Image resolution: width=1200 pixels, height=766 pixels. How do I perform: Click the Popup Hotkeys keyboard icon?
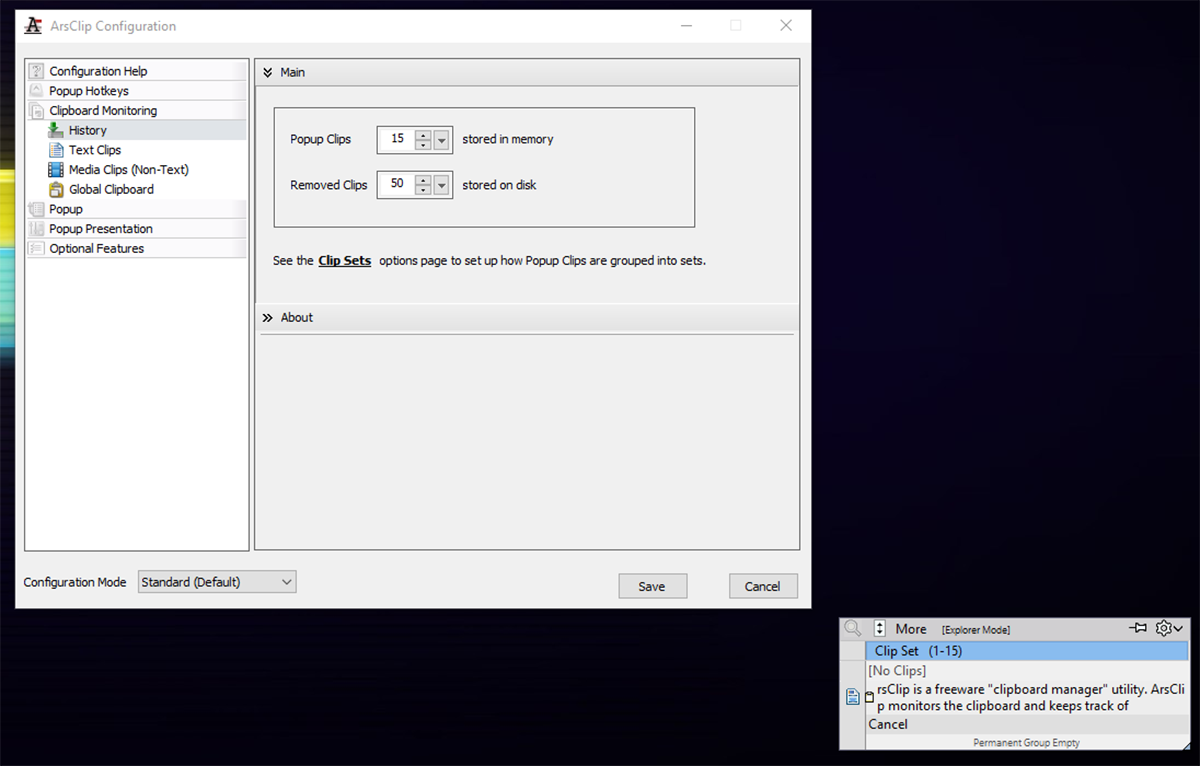click(x=36, y=91)
